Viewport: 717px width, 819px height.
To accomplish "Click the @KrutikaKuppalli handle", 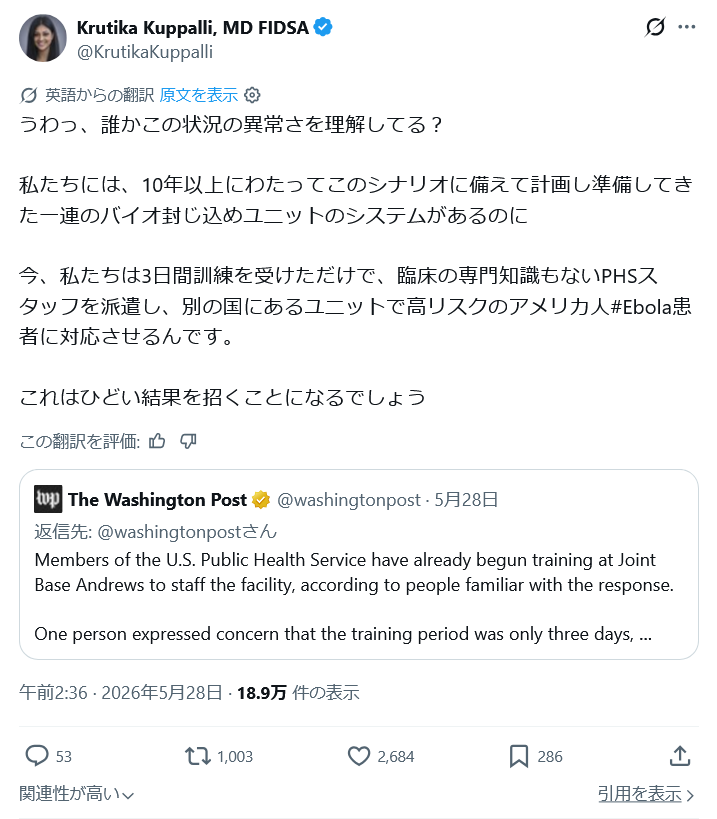I will (145, 52).
